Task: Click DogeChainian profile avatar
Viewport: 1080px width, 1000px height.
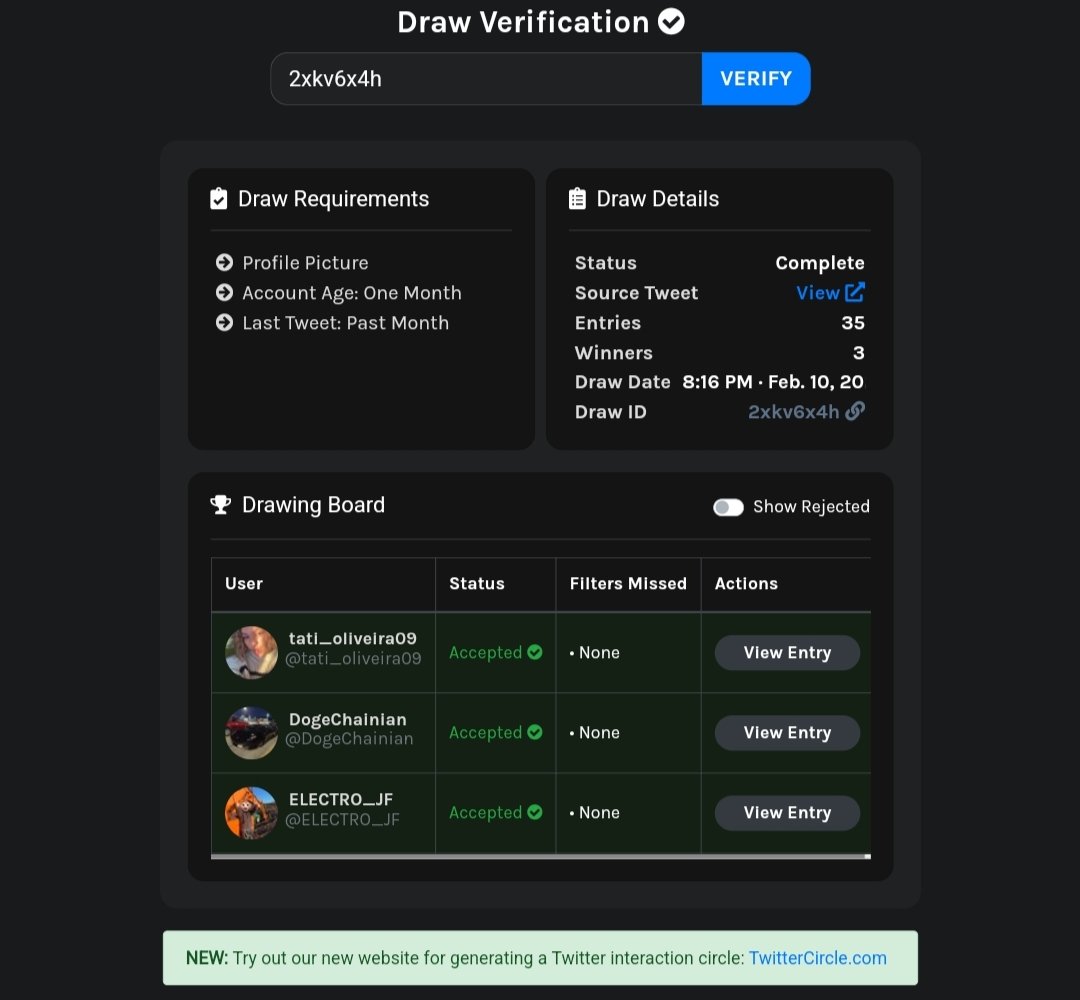Action: coord(251,732)
